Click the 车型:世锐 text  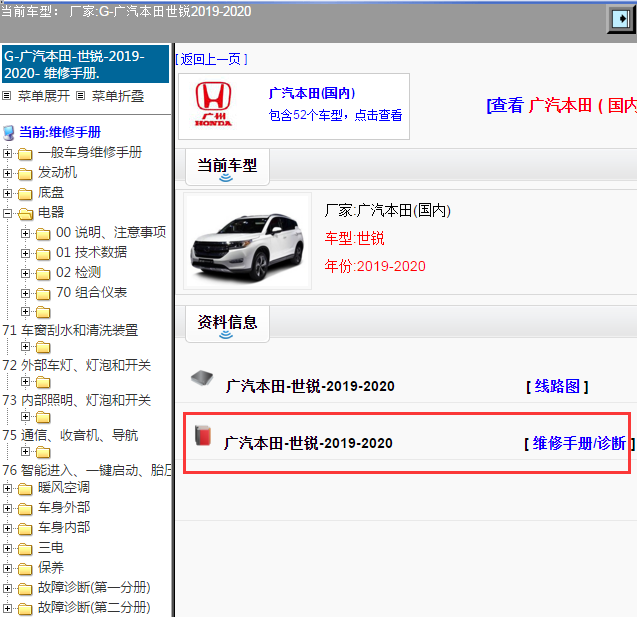pos(354,238)
